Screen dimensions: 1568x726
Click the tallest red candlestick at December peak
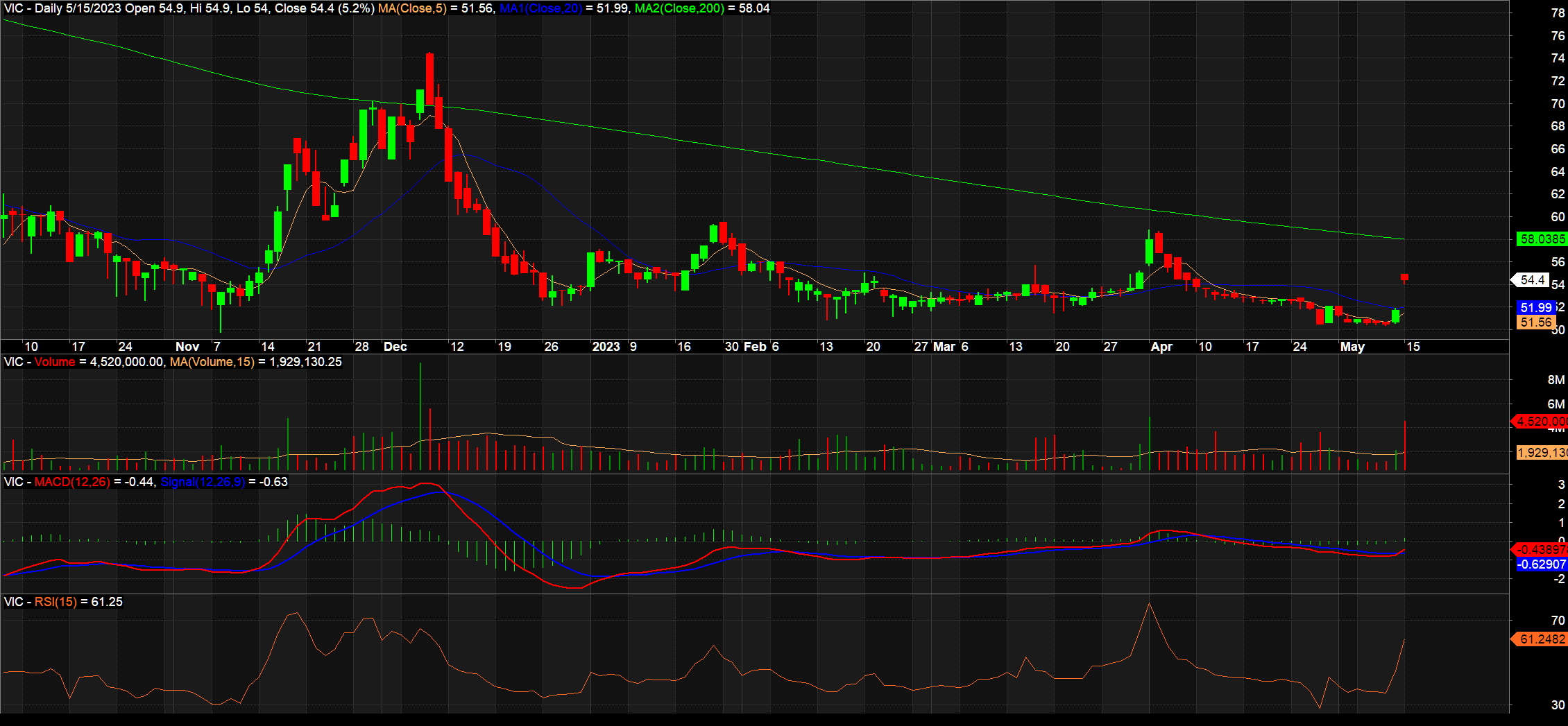pyautogui.click(x=430, y=79)
